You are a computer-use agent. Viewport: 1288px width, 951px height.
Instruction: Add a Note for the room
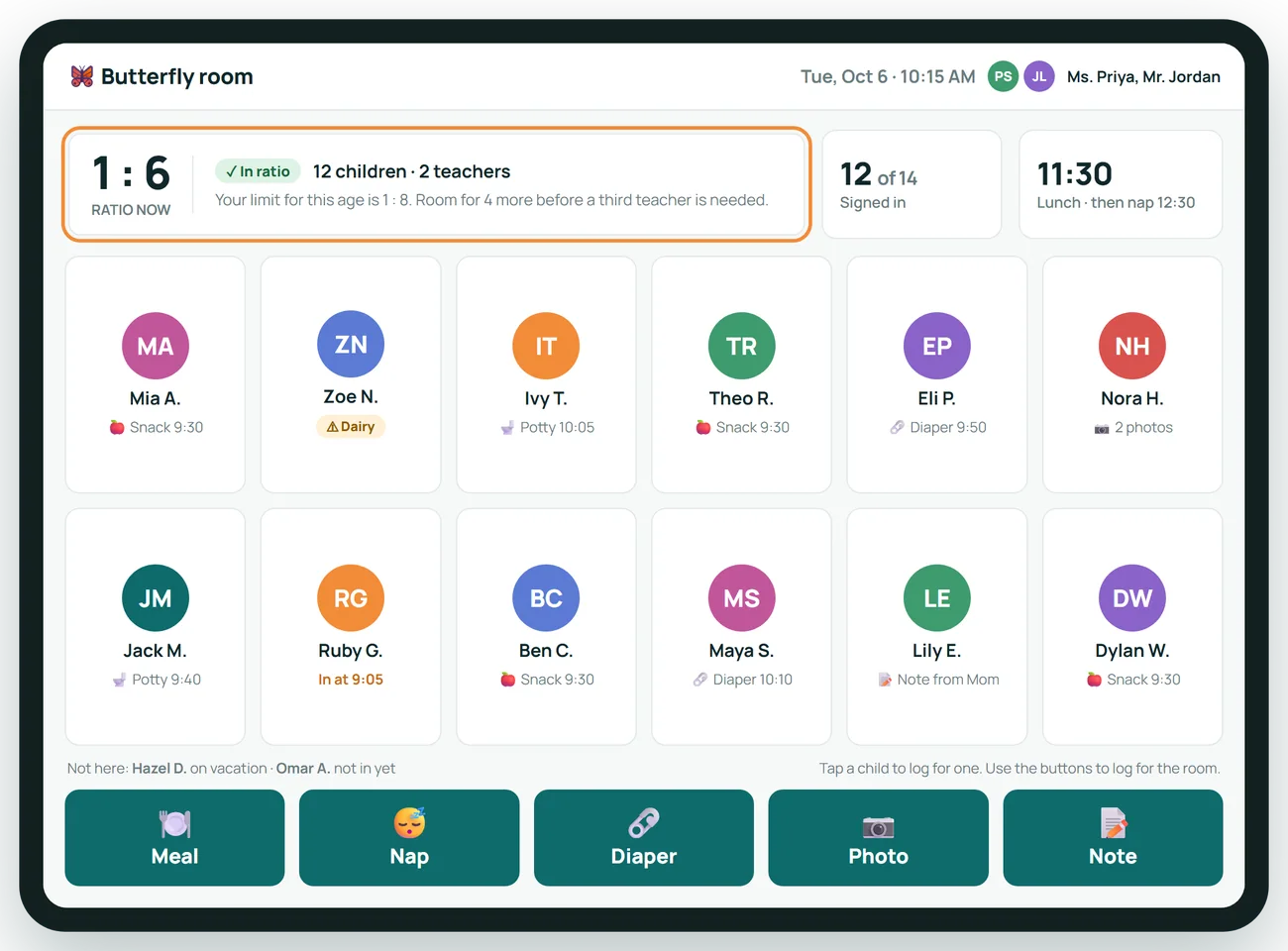1113,838
